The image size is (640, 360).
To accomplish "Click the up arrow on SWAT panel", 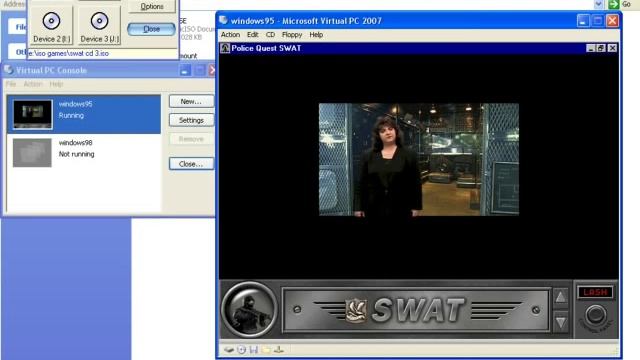I will [560, 297].
